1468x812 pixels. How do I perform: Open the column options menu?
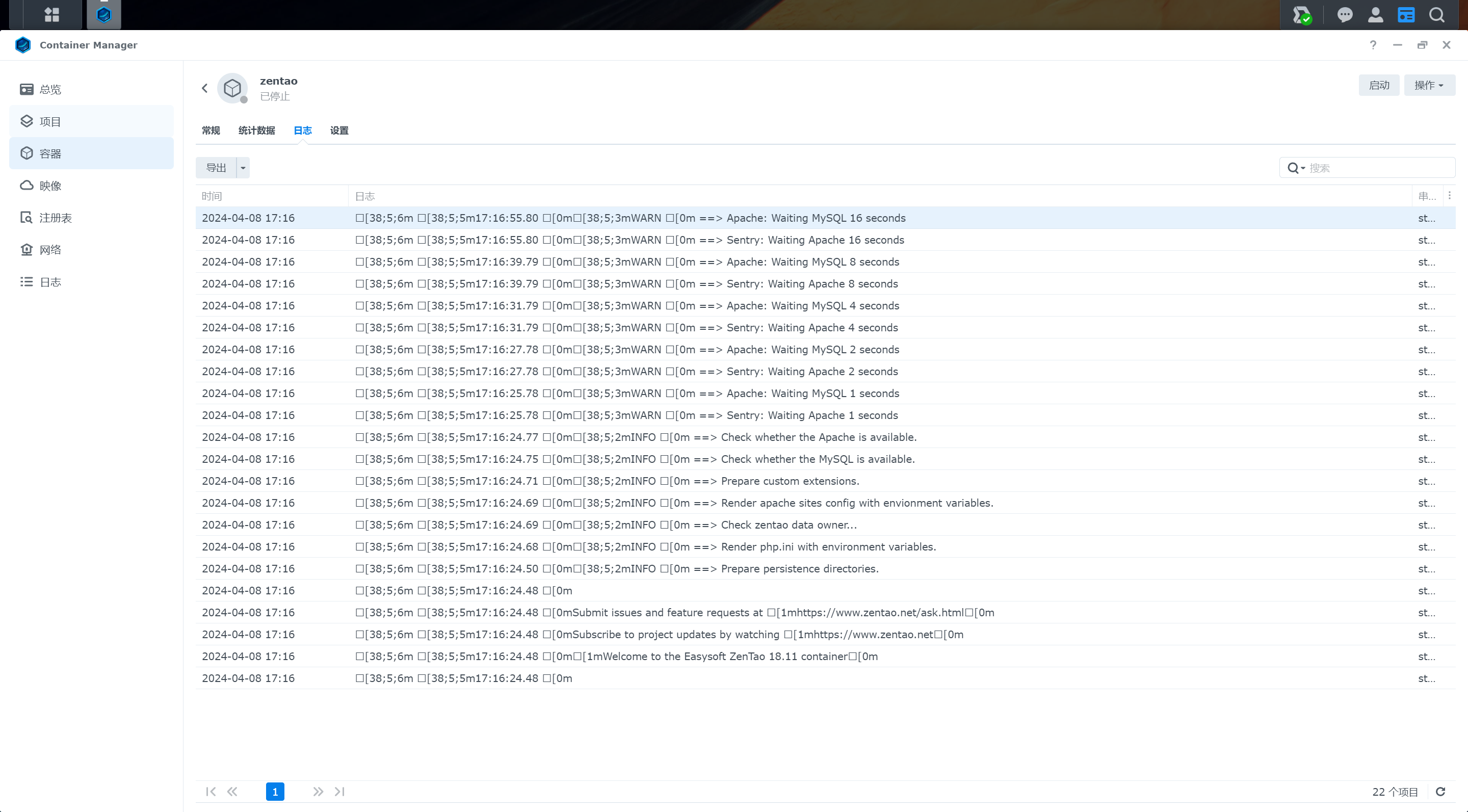[x=1449, y=195]
